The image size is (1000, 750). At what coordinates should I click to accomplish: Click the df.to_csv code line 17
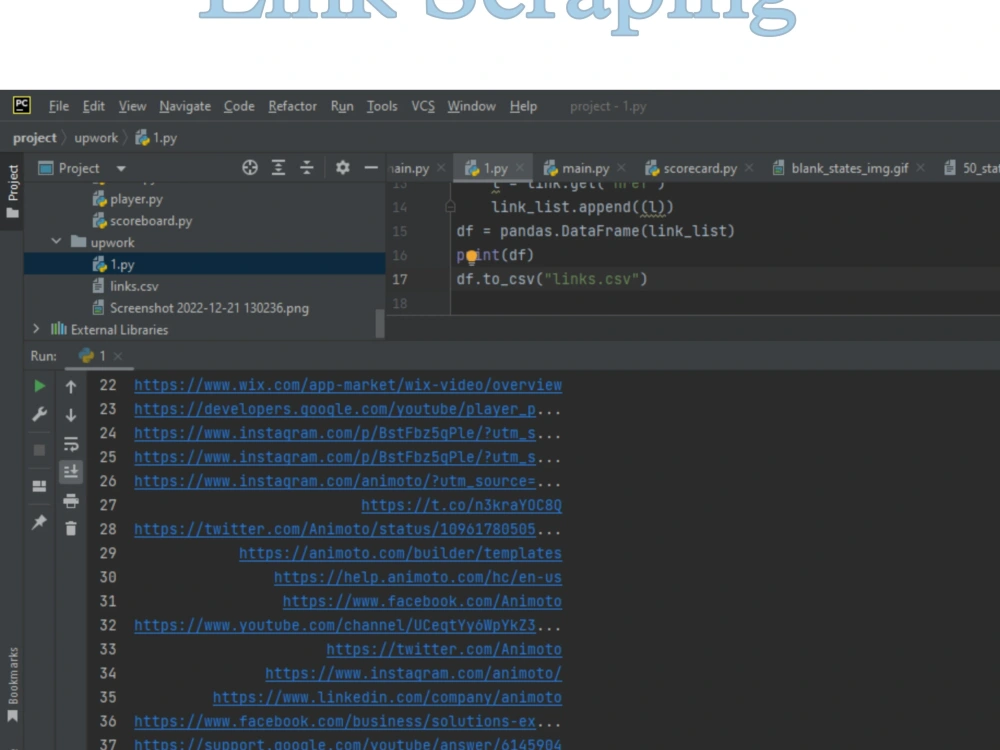pos(552,279)
